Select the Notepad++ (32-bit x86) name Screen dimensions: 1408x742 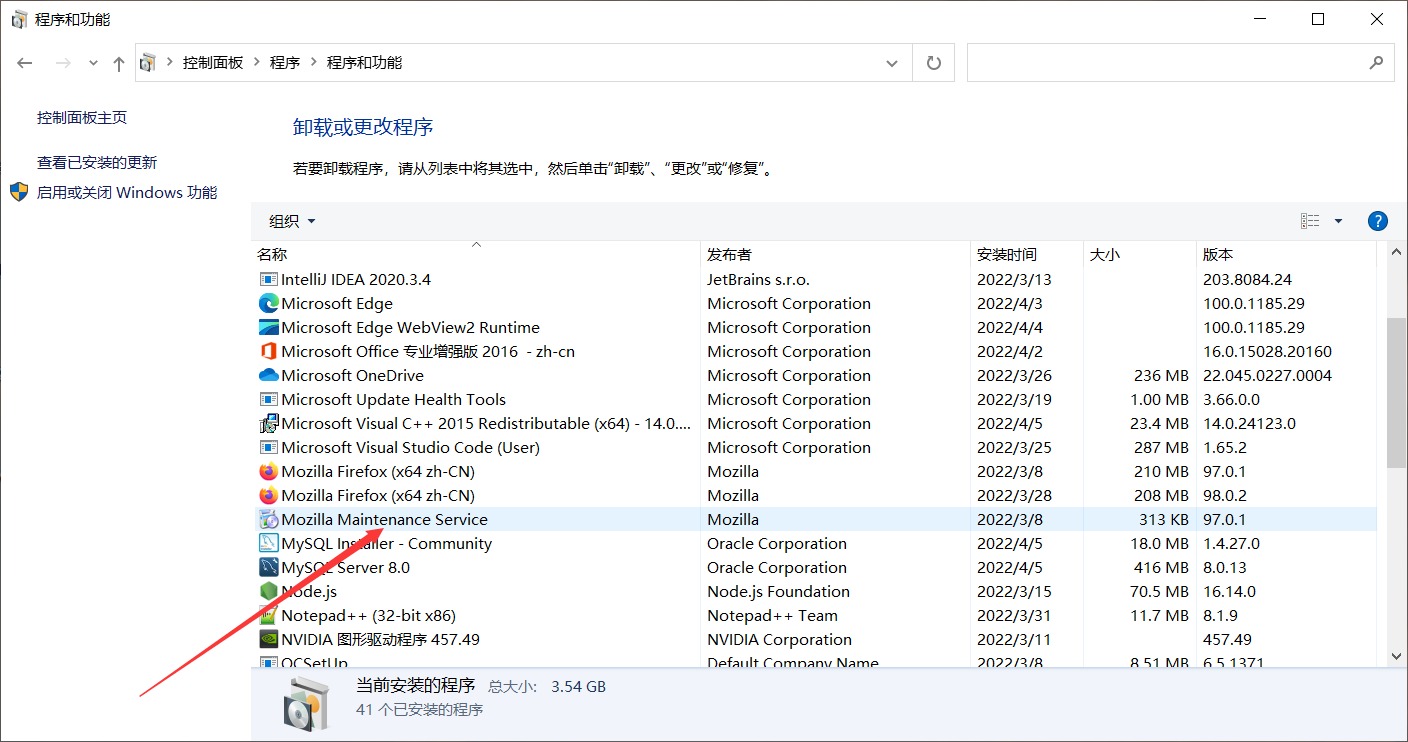[x=368, y=616]
